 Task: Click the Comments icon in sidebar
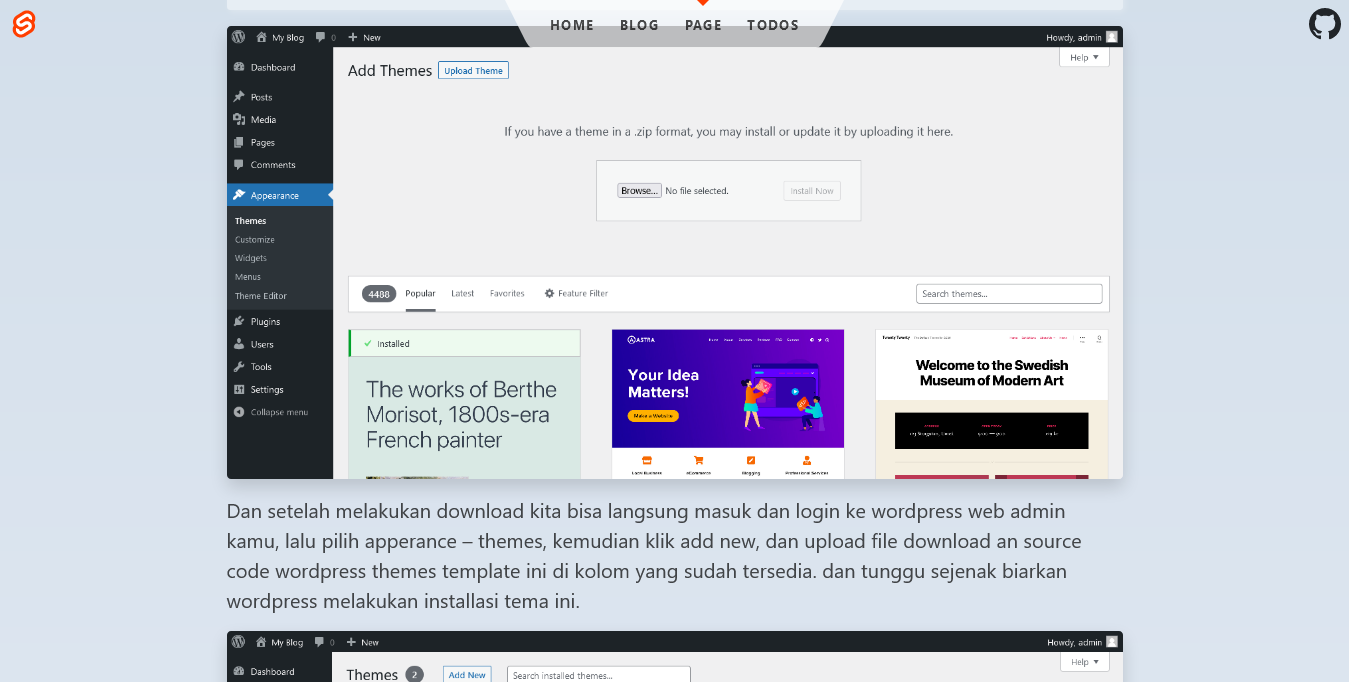[239, 164]
